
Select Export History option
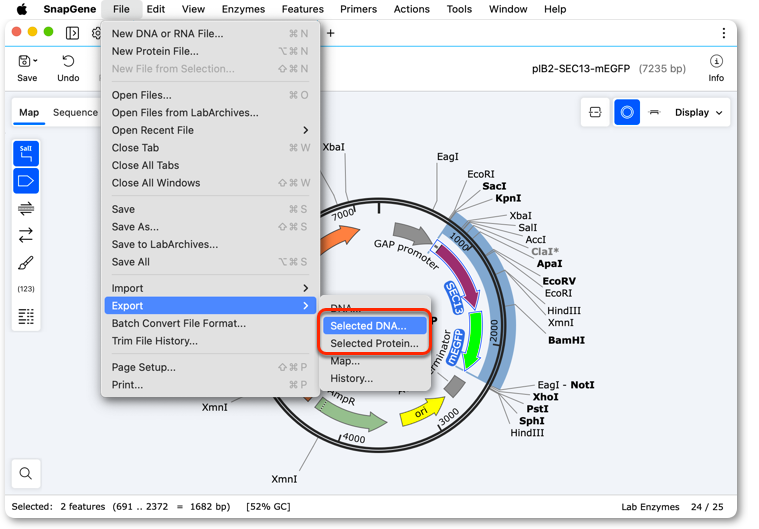[x=375, y=378]
